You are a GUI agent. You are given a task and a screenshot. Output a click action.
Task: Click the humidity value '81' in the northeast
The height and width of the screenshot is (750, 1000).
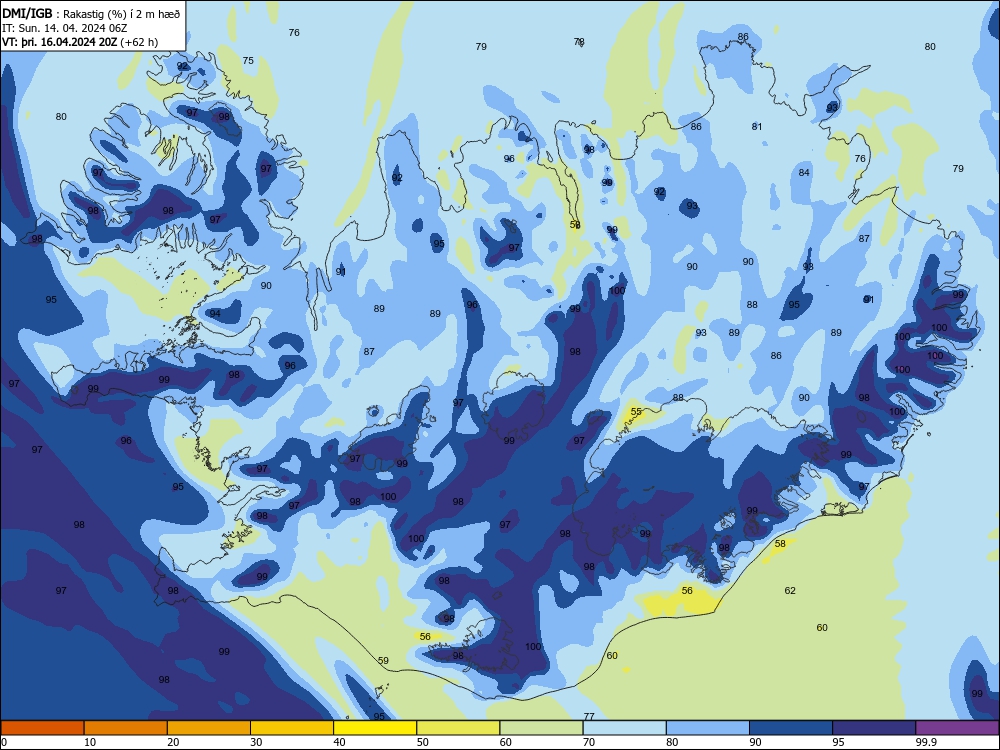[x=757, y=127]
